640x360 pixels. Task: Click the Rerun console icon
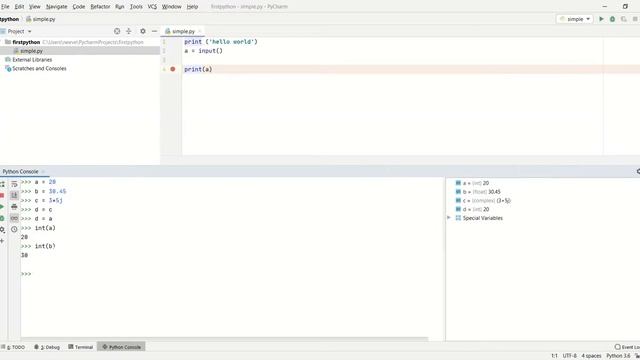pyautogui.click(x=2, y=184)
